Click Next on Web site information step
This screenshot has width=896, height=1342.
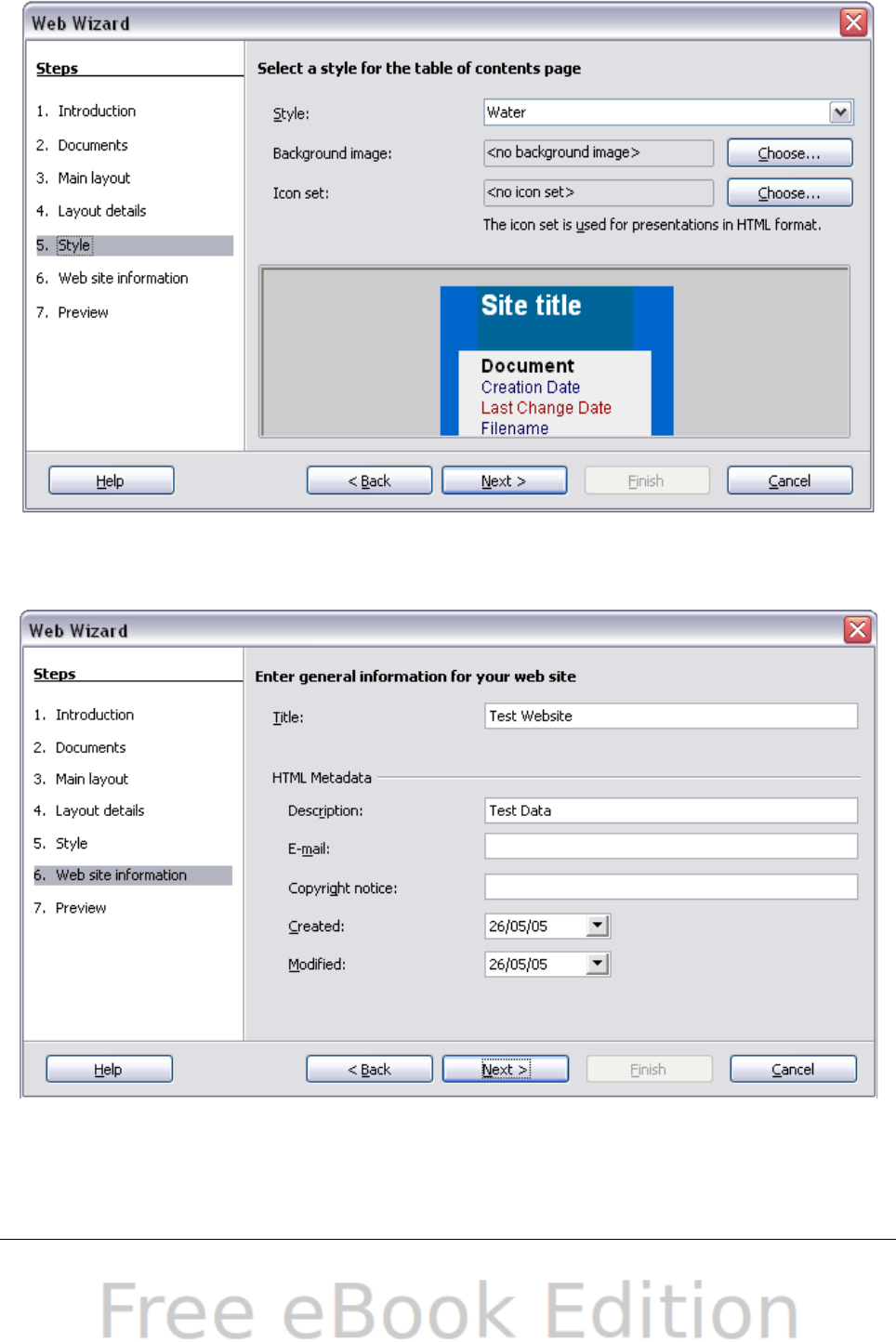506,1069
